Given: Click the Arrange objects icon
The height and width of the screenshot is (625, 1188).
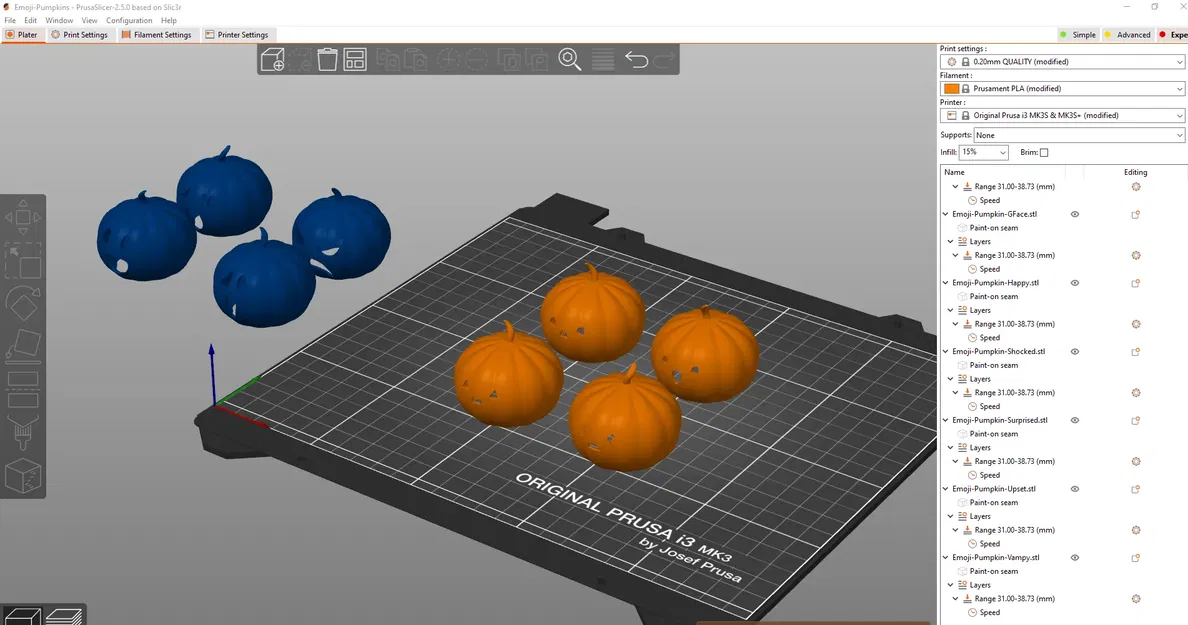Looking at the screenshot, I should [355, 59].
